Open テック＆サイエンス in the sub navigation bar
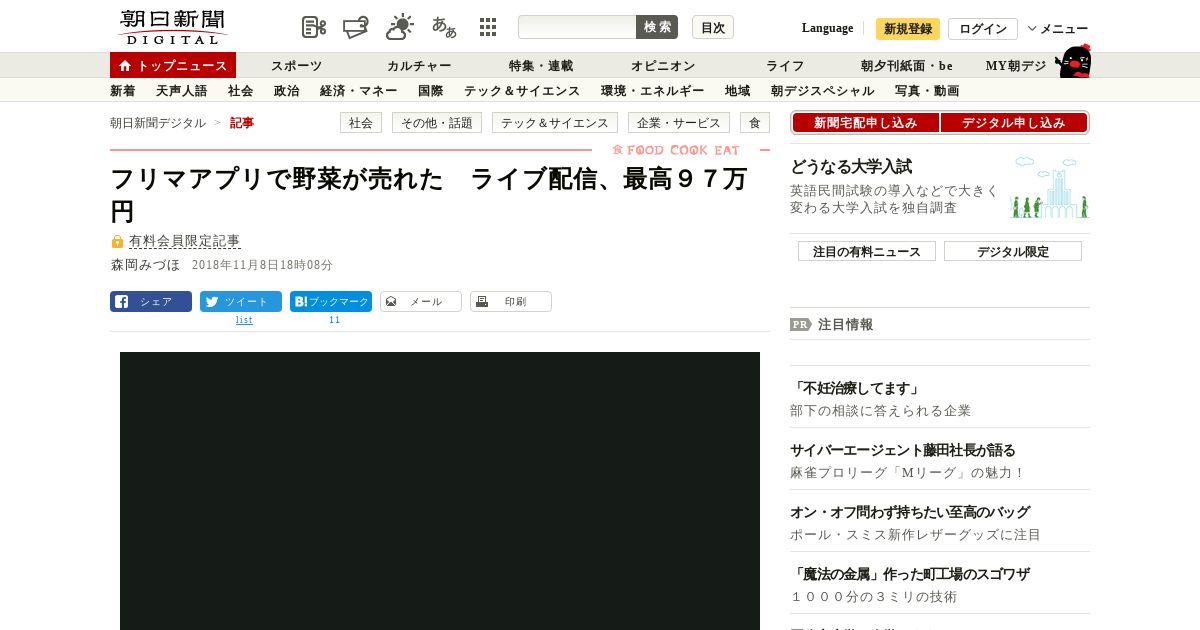The height and width of the screenshot is (630, 1200). coord(522,91)
